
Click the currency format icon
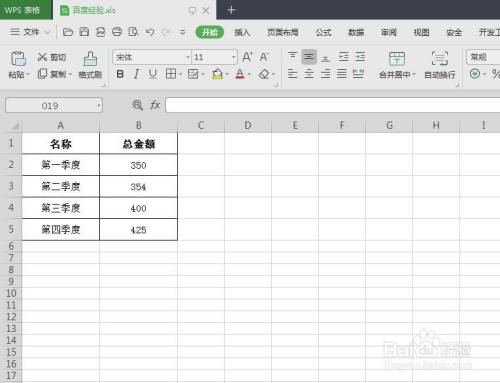[475, 74]
